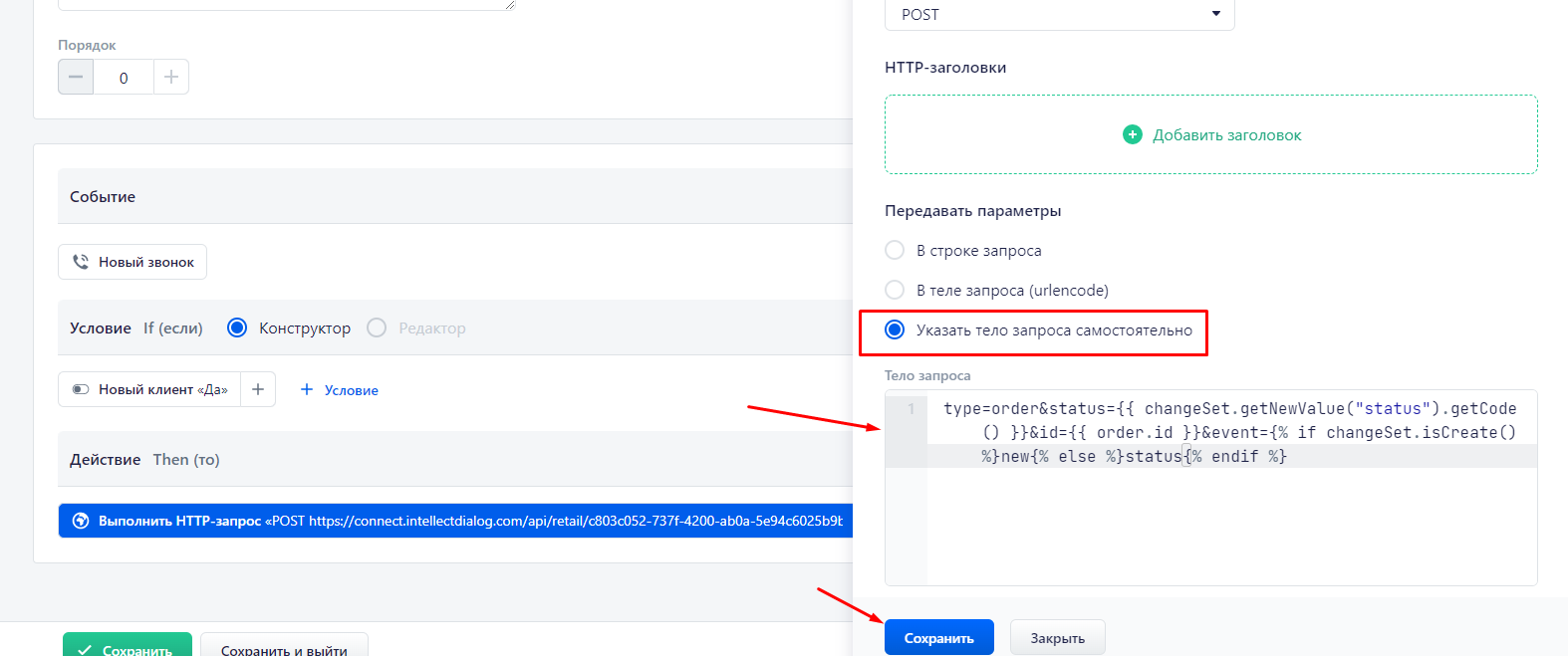
Task: Select В строке запроса radio option
Action: point(895,250)
